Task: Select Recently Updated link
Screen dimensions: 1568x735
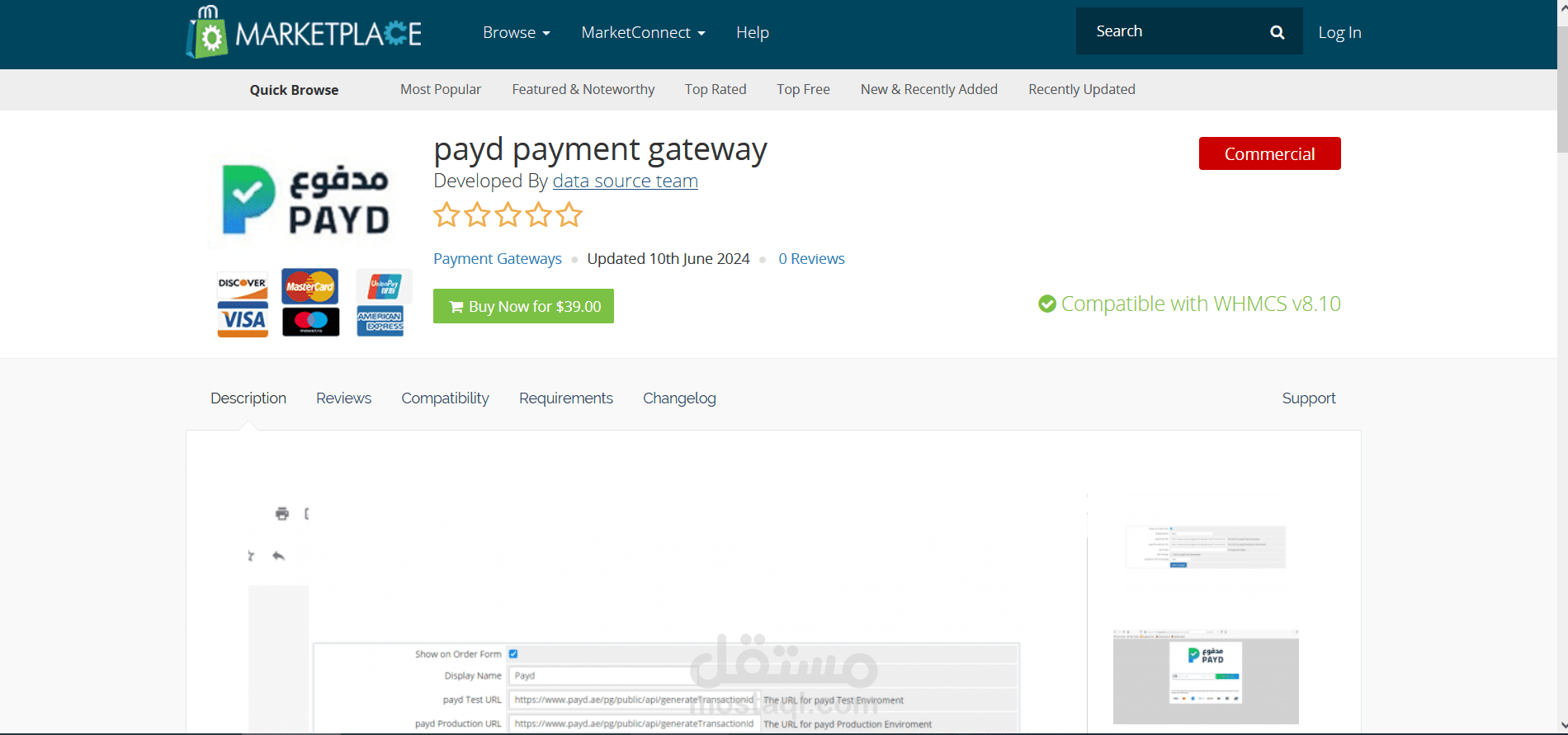Action: [x=1082, y=89]
